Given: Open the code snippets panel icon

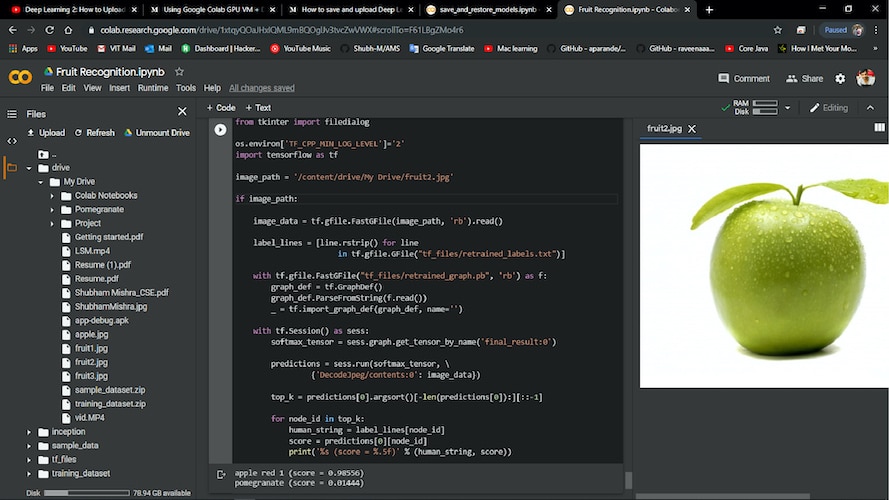Looking at the screenshot, I should coord(12,141).
